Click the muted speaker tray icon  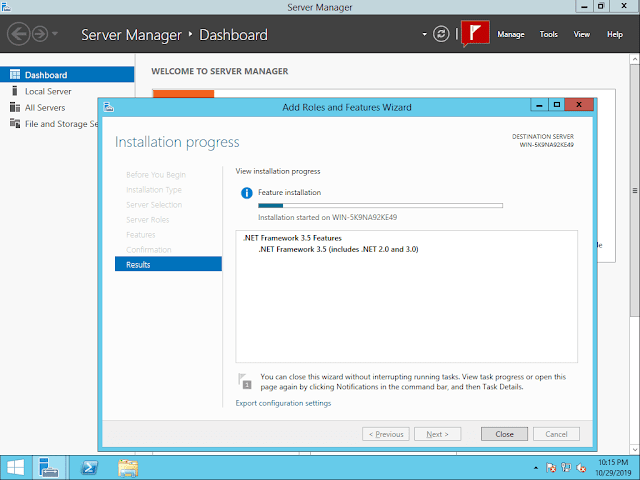(581, 468)
